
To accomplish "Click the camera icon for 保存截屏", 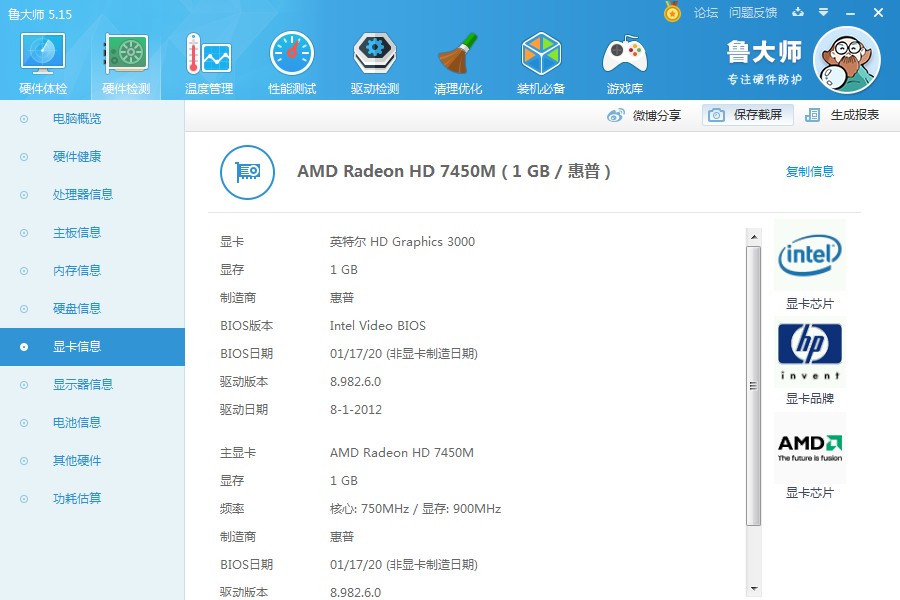I will tap(716, 115).
